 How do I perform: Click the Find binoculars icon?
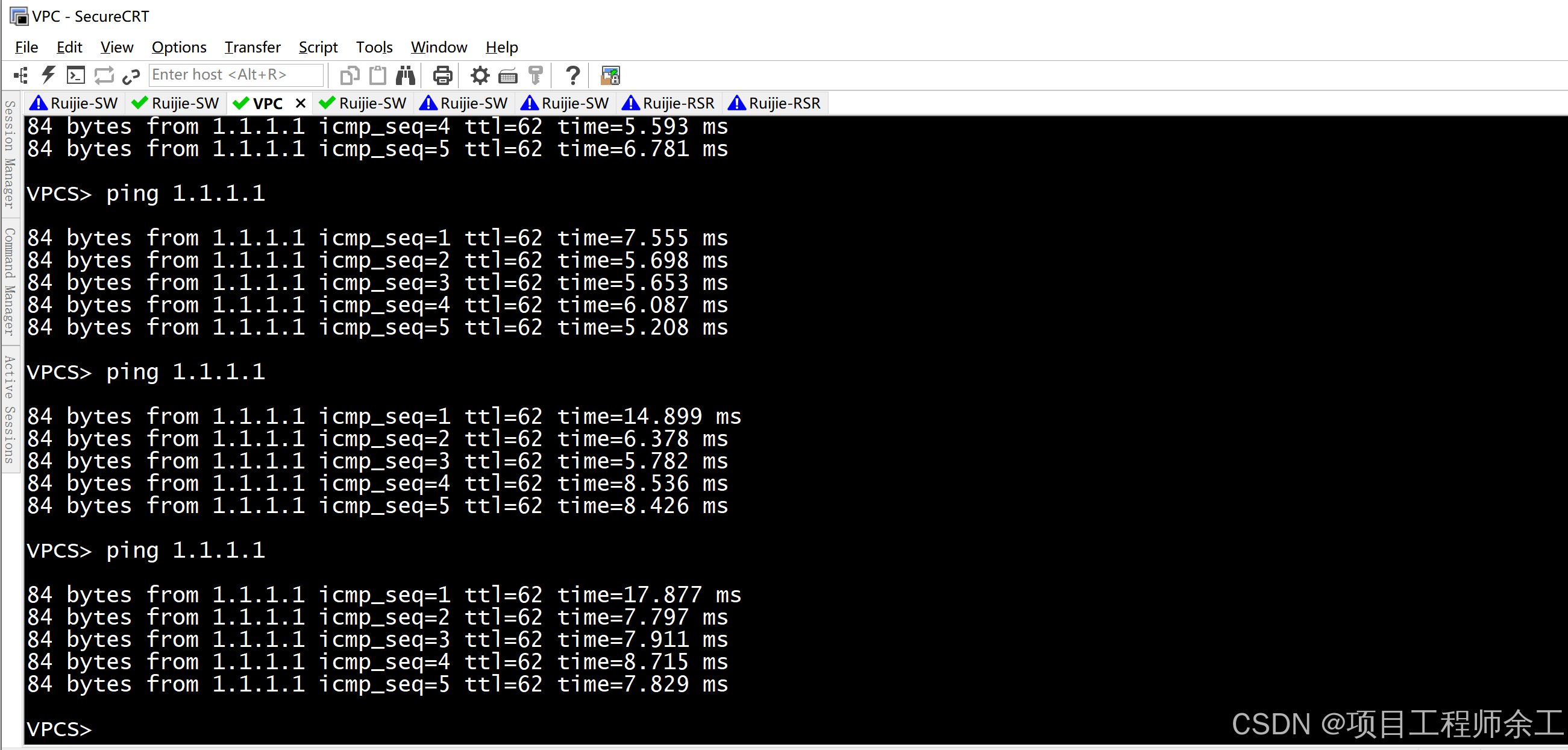(406, 75)
